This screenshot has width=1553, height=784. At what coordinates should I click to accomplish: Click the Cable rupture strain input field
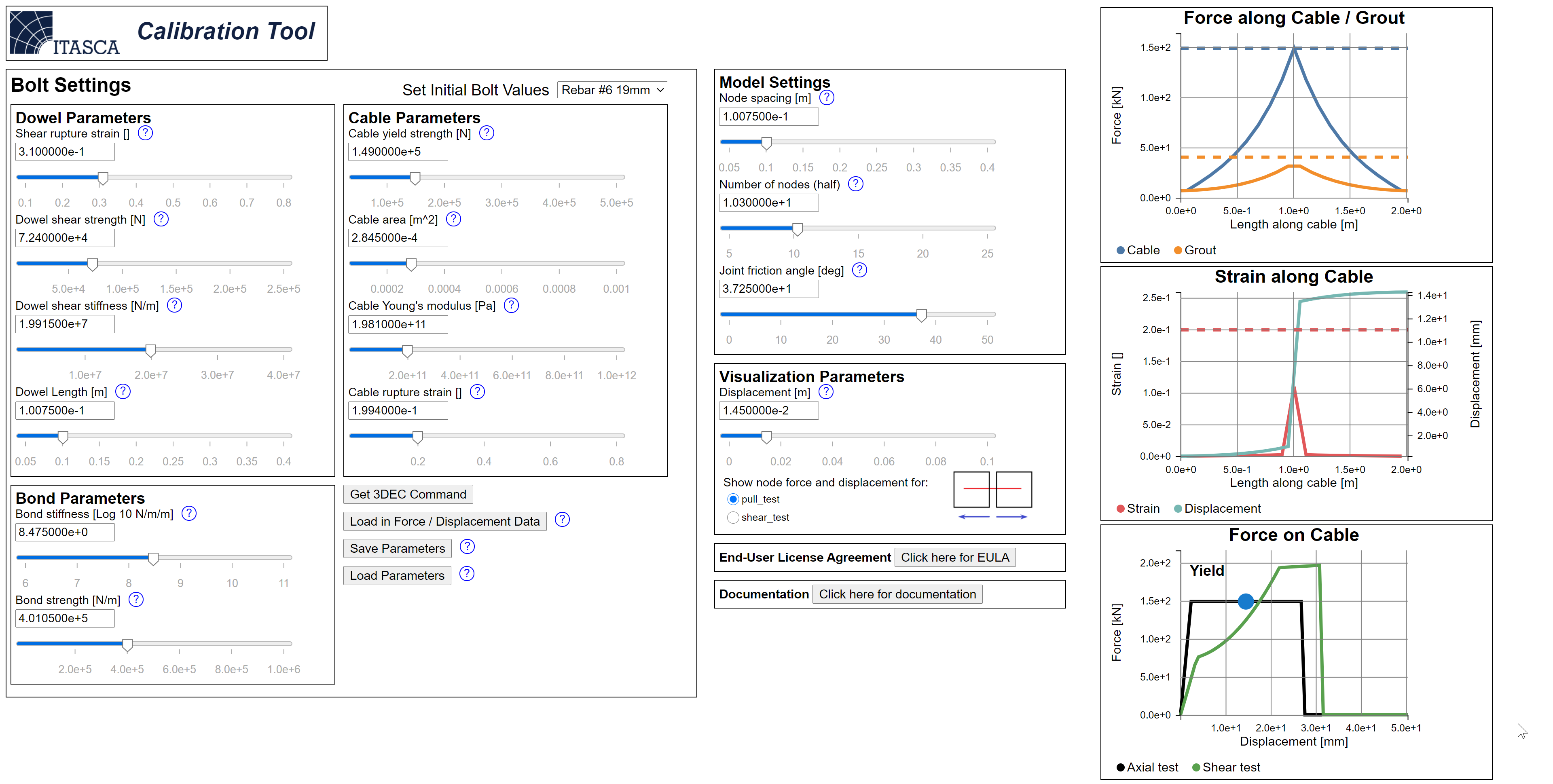coord(398,410)
